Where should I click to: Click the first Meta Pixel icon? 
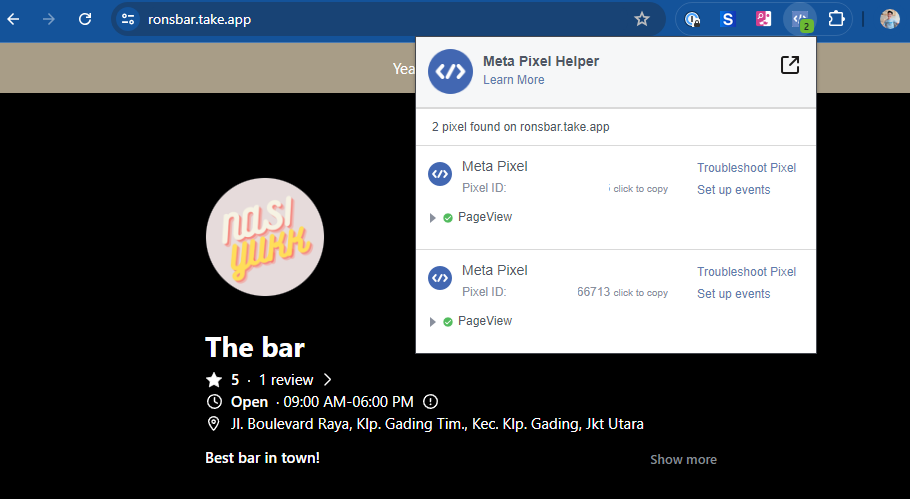point(440,174)
